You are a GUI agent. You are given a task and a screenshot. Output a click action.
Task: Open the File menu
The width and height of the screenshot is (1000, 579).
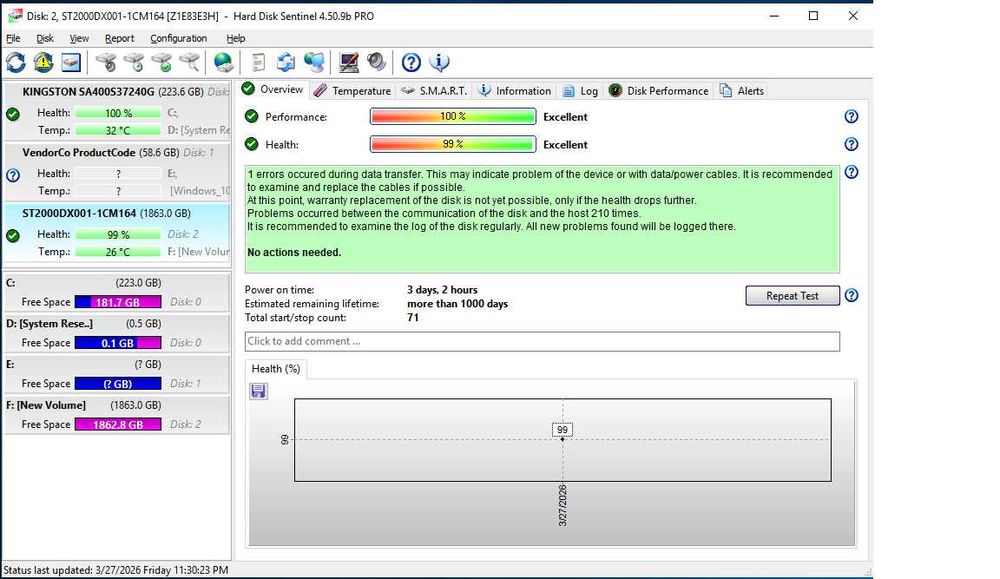coord(13,38)
